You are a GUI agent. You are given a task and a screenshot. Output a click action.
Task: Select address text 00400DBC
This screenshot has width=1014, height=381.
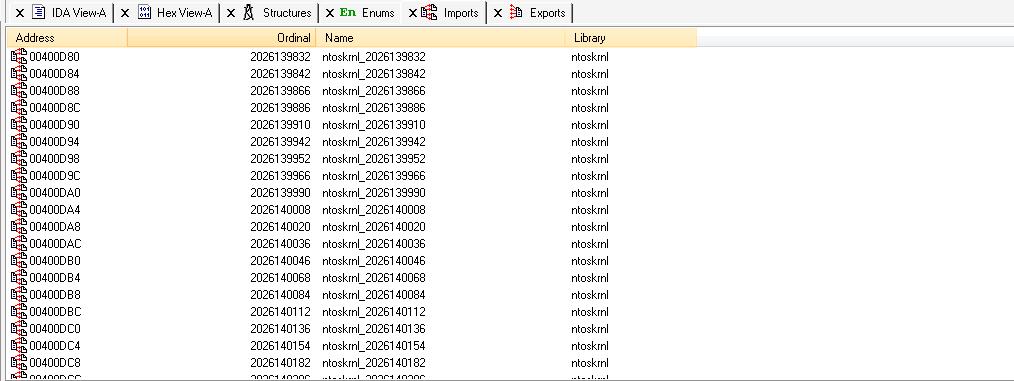pos(56,312)
